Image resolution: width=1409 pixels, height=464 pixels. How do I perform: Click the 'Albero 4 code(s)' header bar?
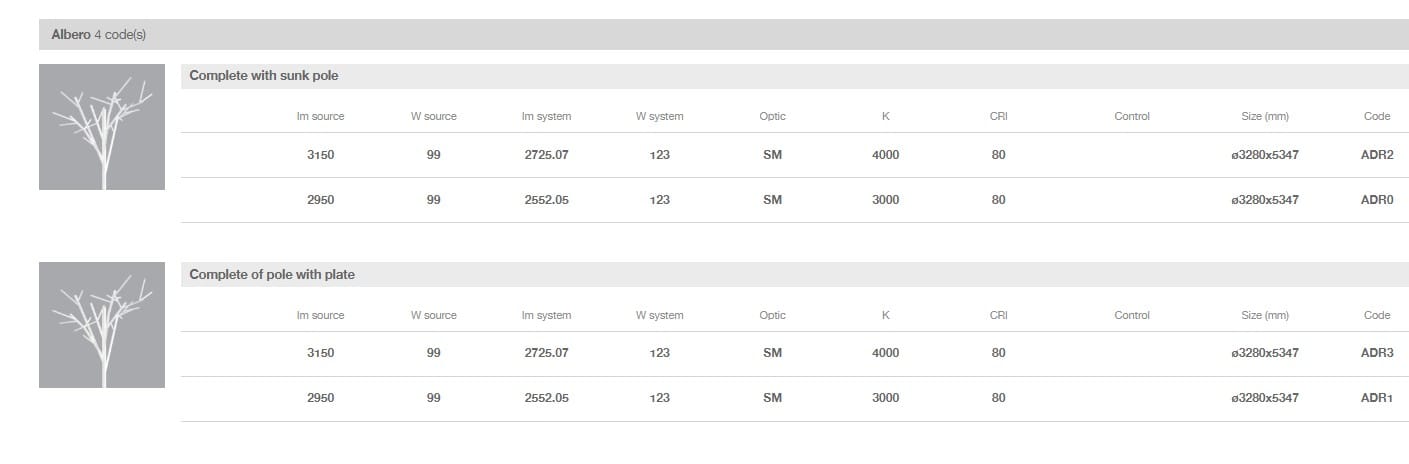(x=100, y=35)
